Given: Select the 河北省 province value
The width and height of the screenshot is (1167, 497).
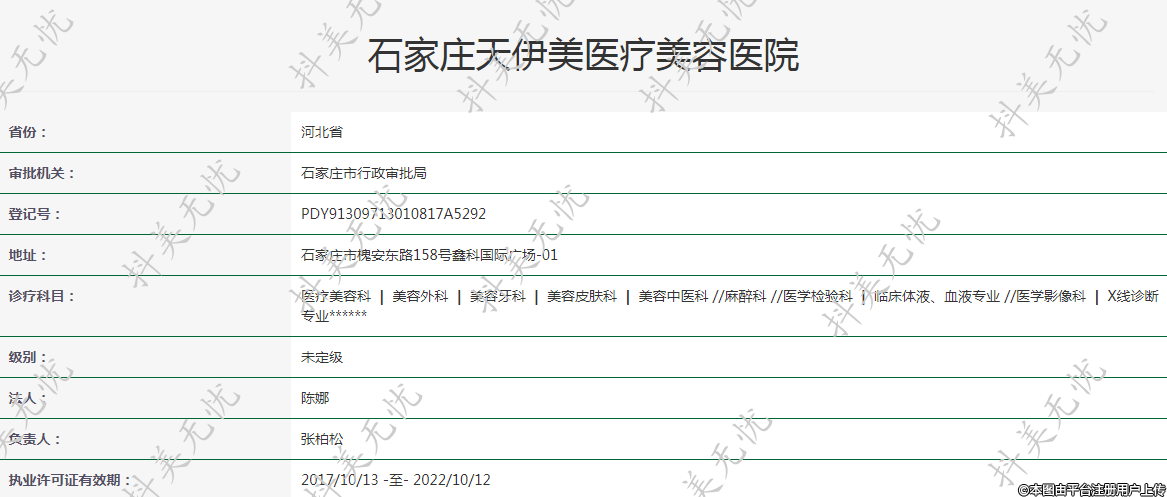Looking at the screenshot, I should pyautogui.click(x=322, y=132).
